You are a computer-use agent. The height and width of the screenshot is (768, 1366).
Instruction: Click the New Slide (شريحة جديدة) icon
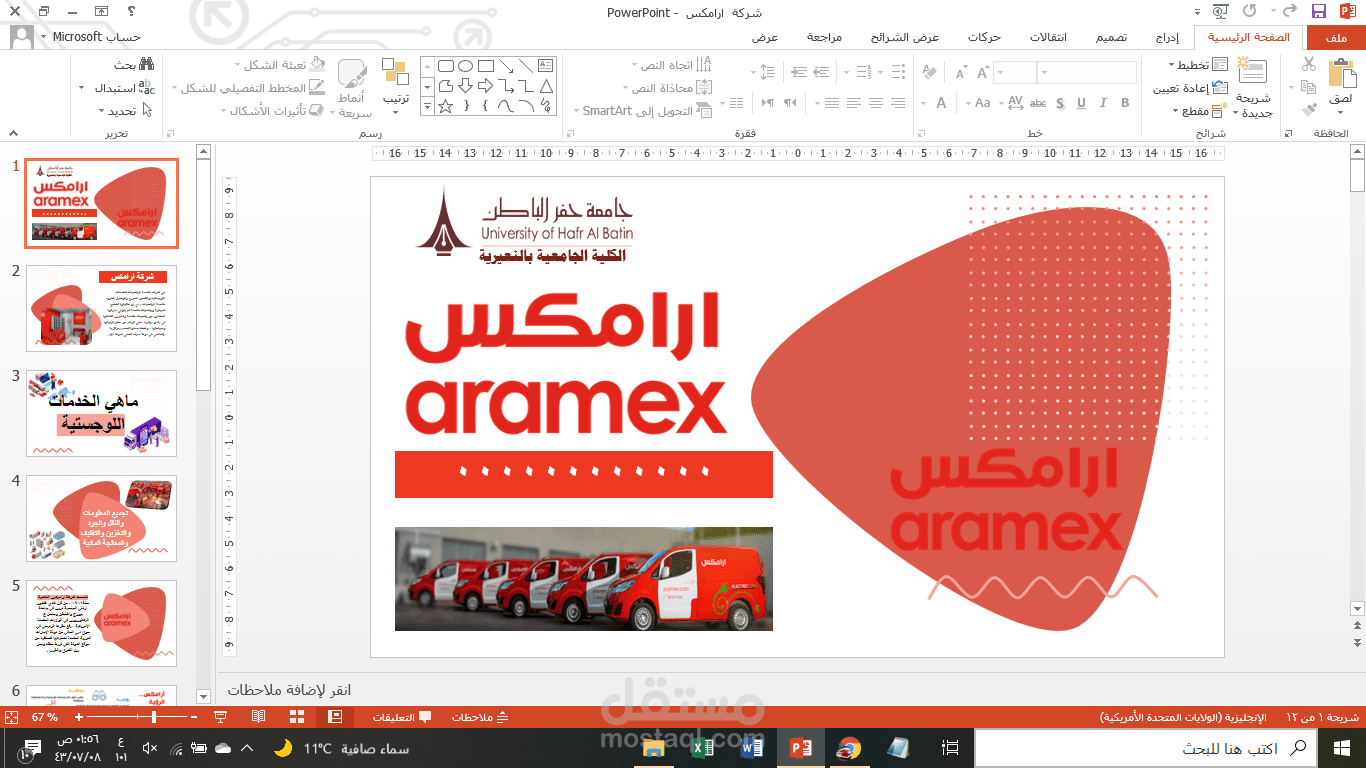tap(1252, 72)
